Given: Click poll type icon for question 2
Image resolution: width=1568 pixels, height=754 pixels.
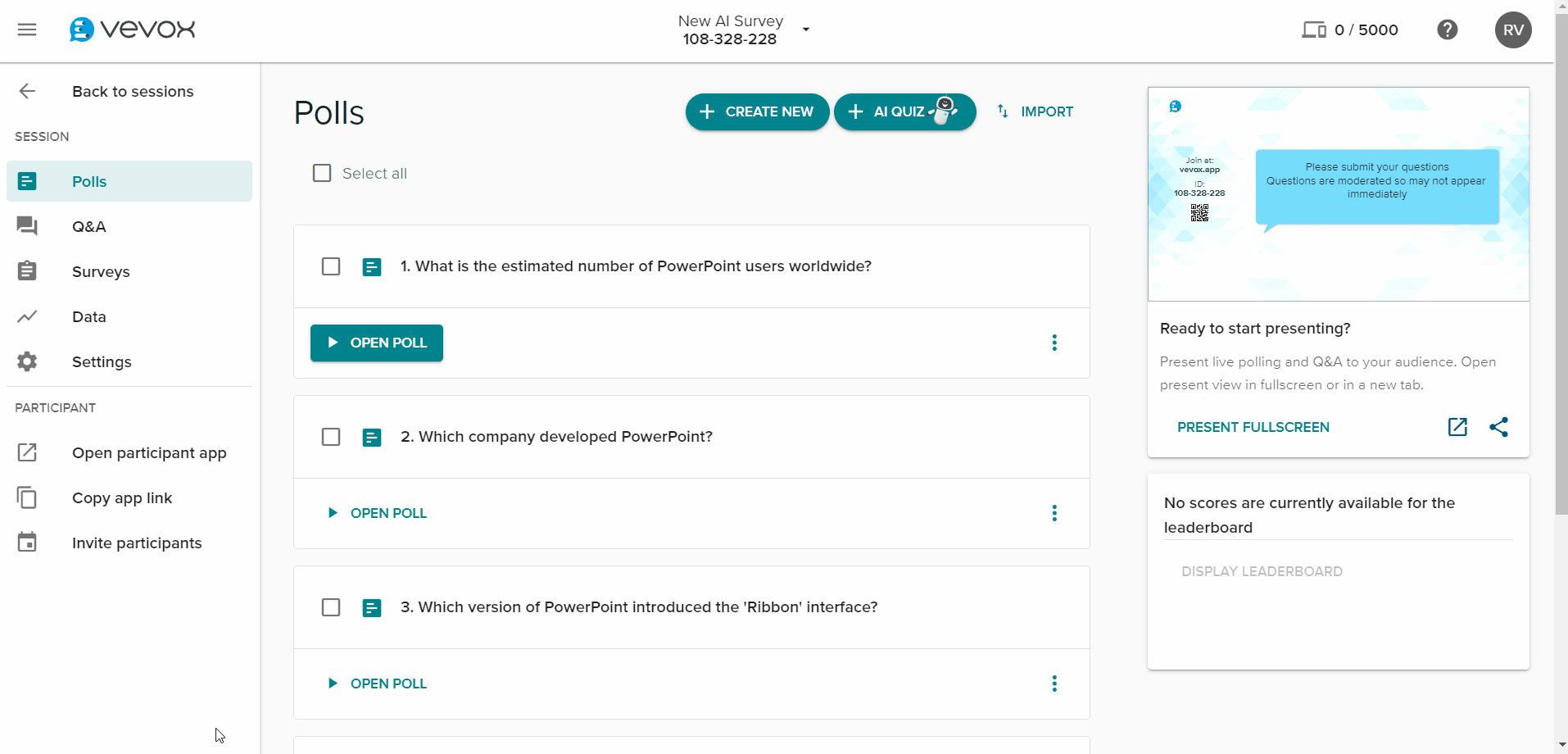Looking at the screenshot, I should [x=372, y=438].
